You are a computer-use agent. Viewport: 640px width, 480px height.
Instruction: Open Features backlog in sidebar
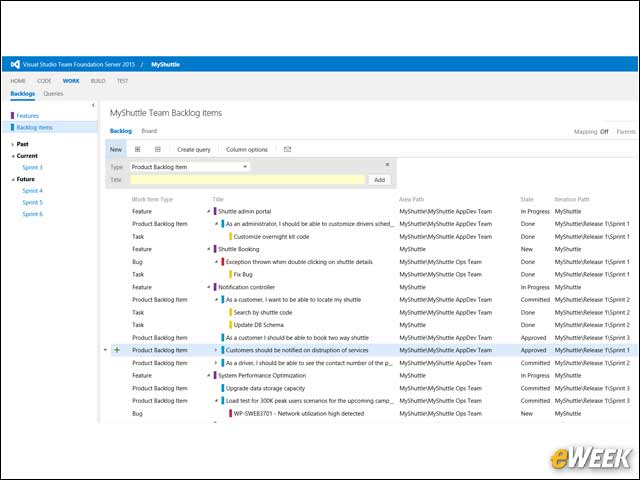click(28, 116)
